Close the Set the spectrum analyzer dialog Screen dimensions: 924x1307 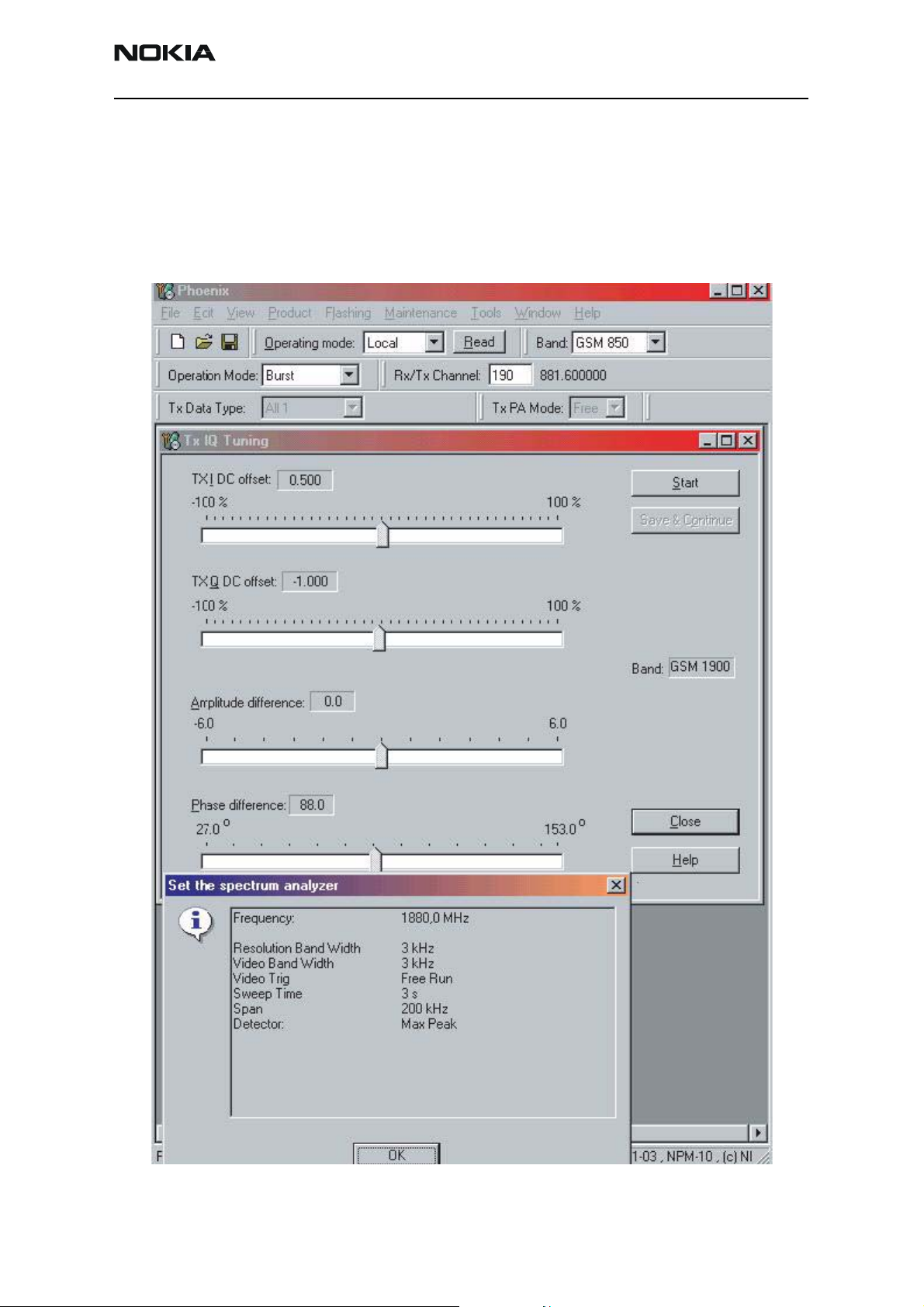[616, 885]
